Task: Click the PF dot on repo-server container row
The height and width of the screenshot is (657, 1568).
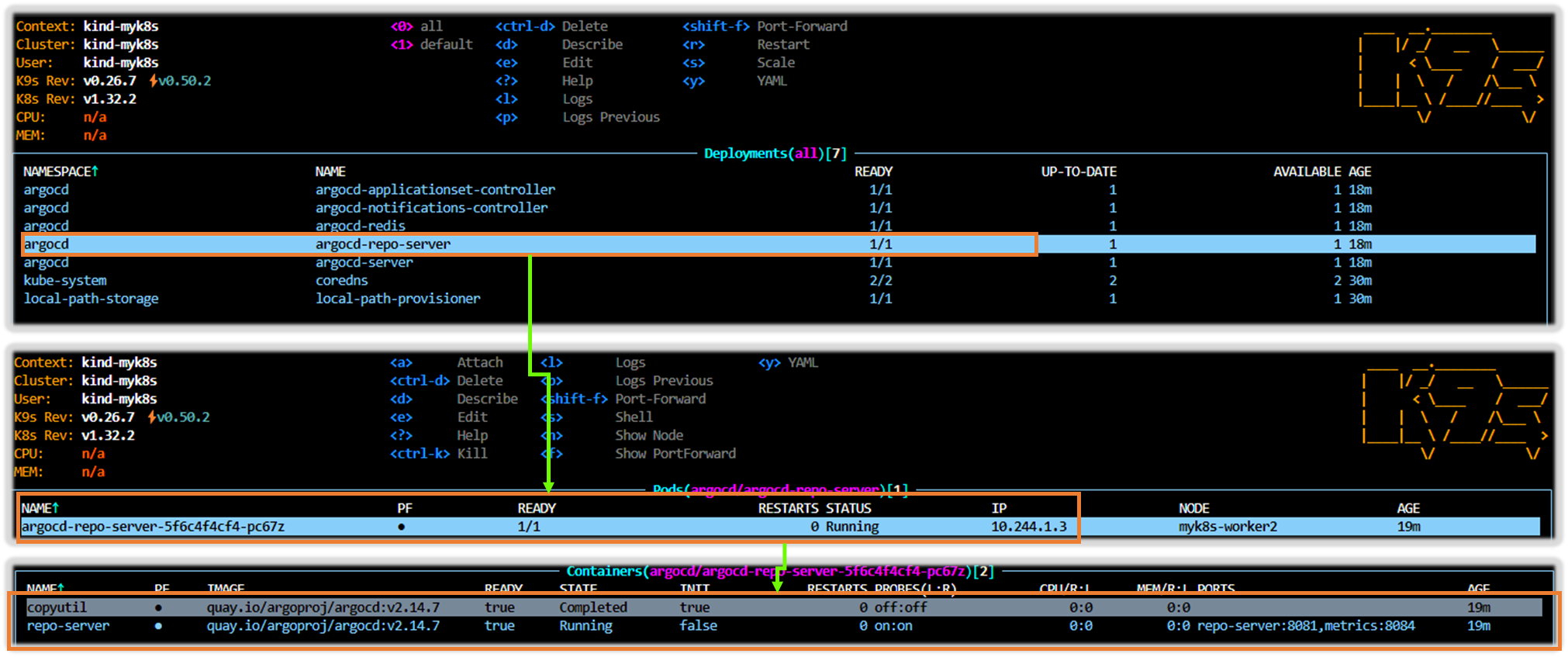Action: 158,626
